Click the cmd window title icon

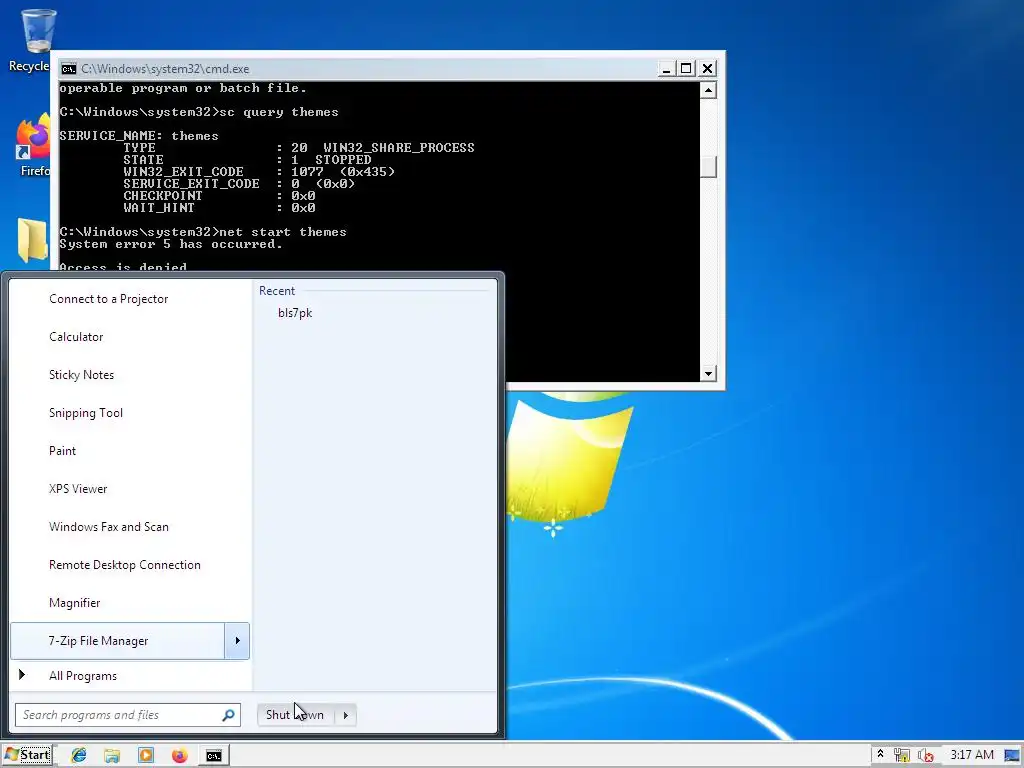69,69
